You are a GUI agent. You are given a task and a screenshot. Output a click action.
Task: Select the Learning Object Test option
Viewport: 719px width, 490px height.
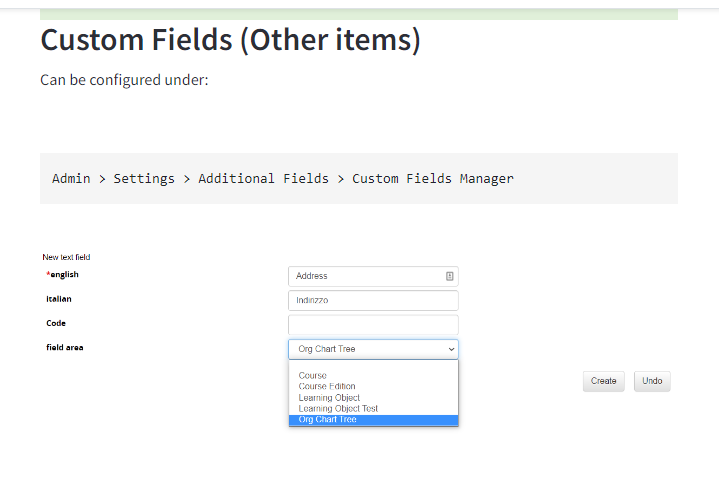tap(338, 409)
